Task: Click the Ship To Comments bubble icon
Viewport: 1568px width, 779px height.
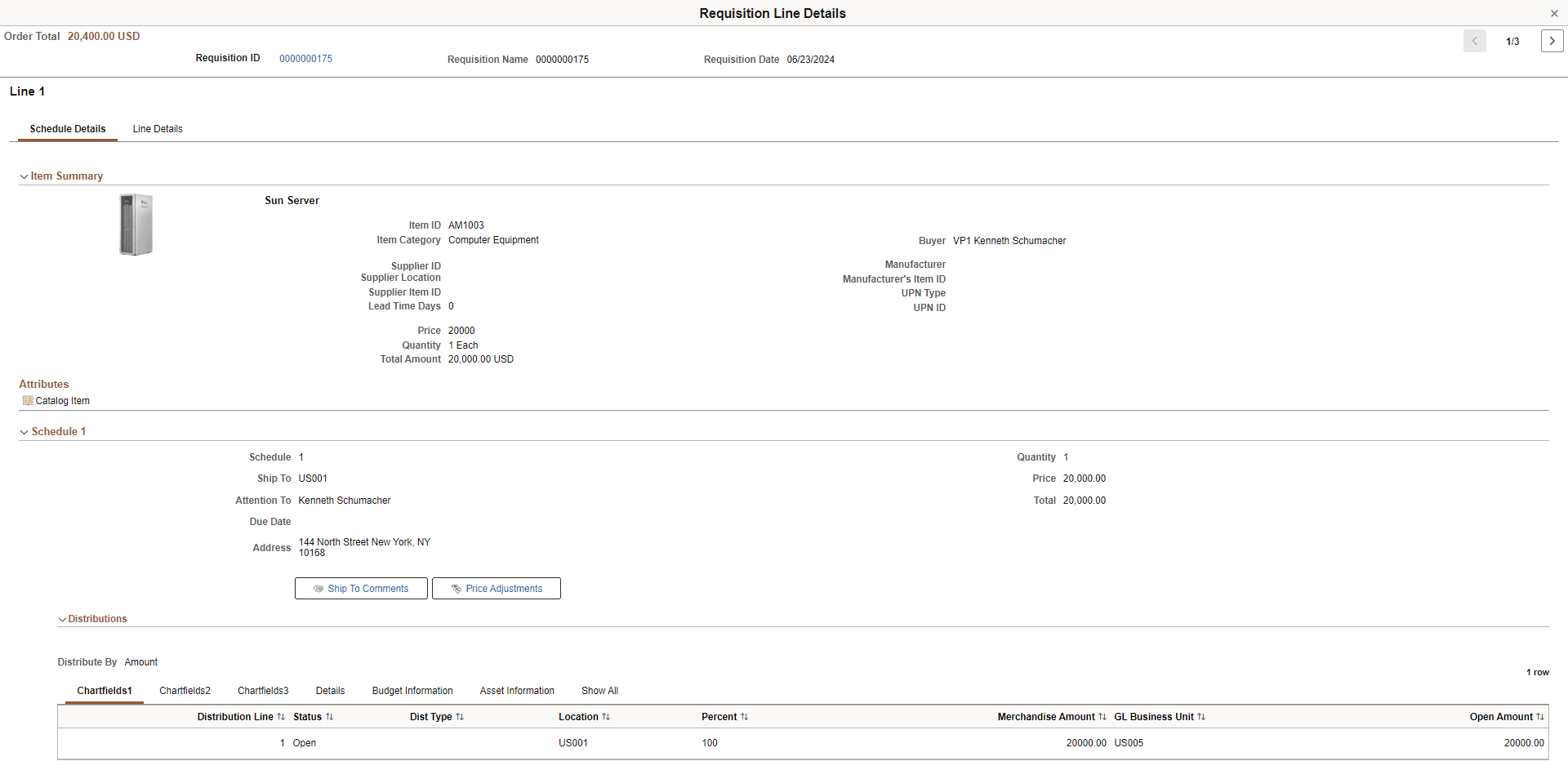Action: pos(319,588)
